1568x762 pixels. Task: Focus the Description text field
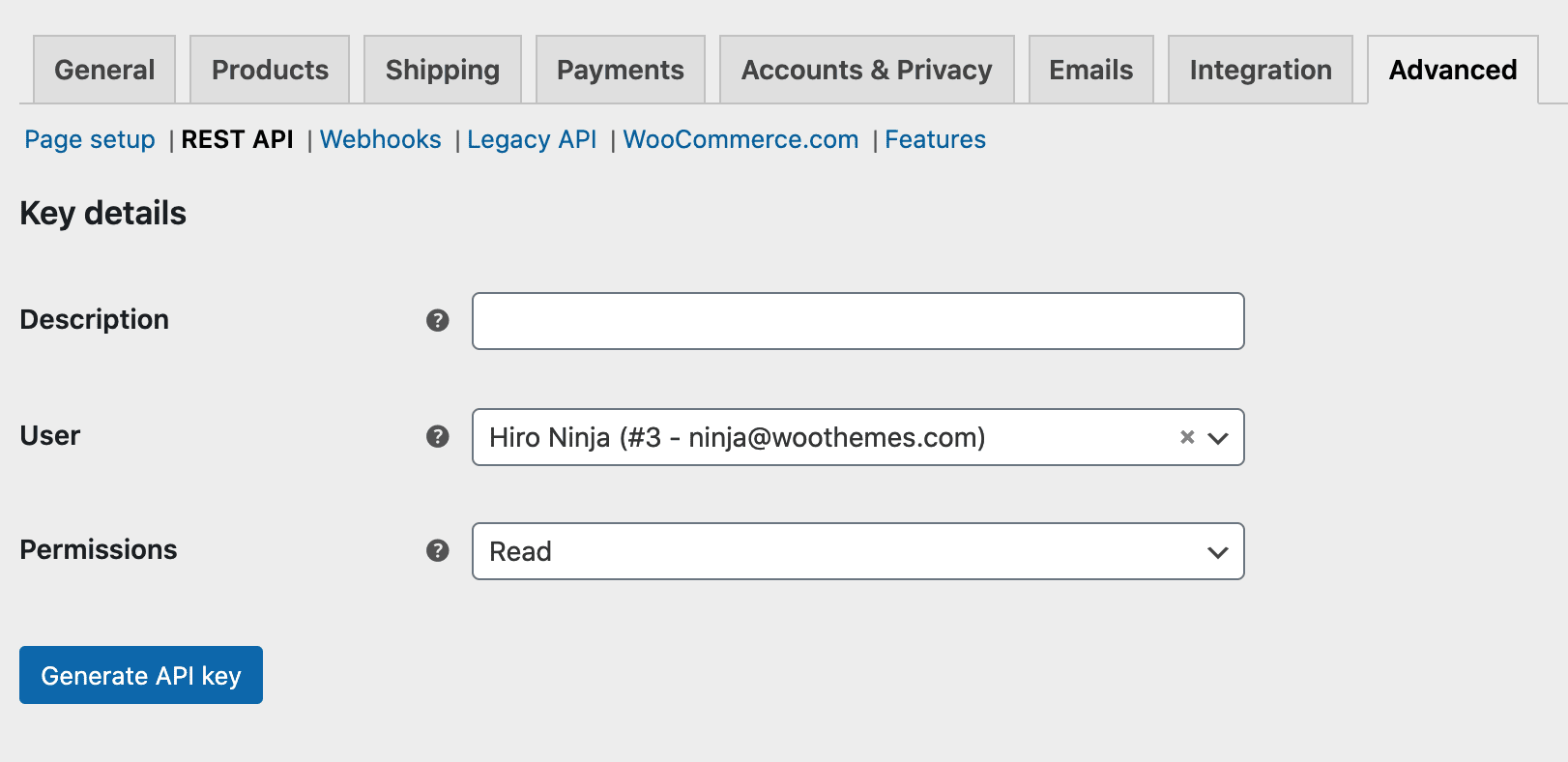click(x=857, y=321)
